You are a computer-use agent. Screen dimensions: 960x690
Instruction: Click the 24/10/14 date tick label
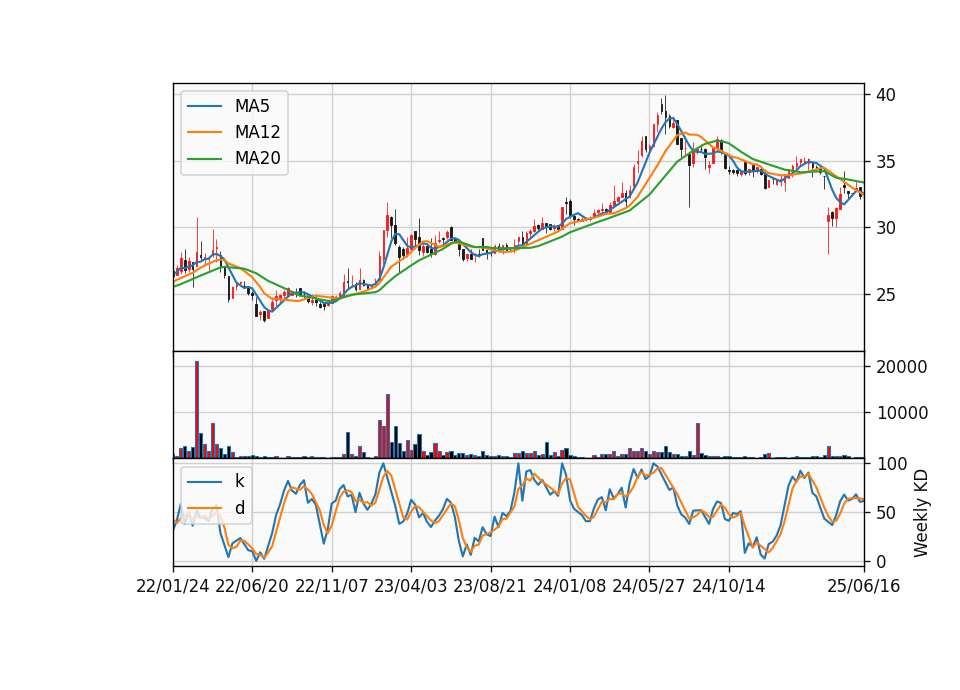[x=729, y=586]
